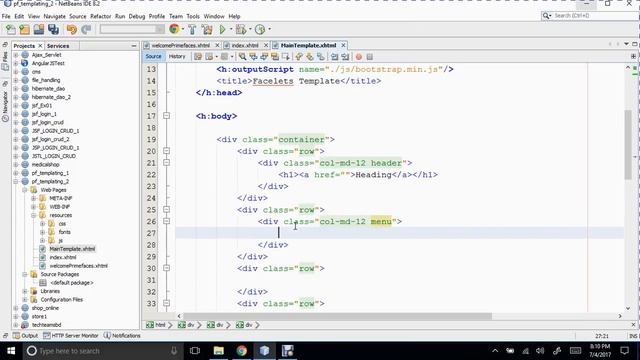Viewport: 640px width, 360px height.
Task: Open the Output window button
Action: 25,336
